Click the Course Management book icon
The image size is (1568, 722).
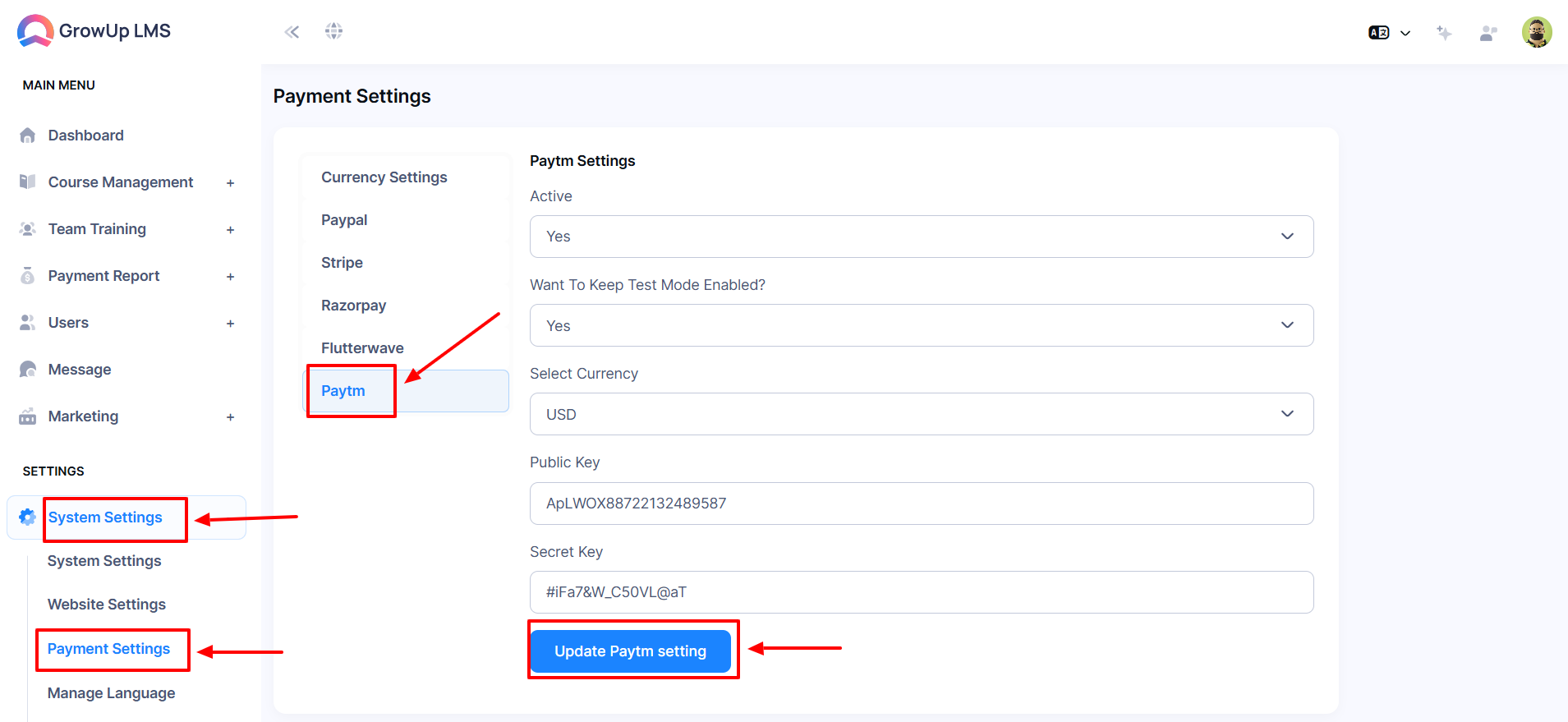[28, 182]
